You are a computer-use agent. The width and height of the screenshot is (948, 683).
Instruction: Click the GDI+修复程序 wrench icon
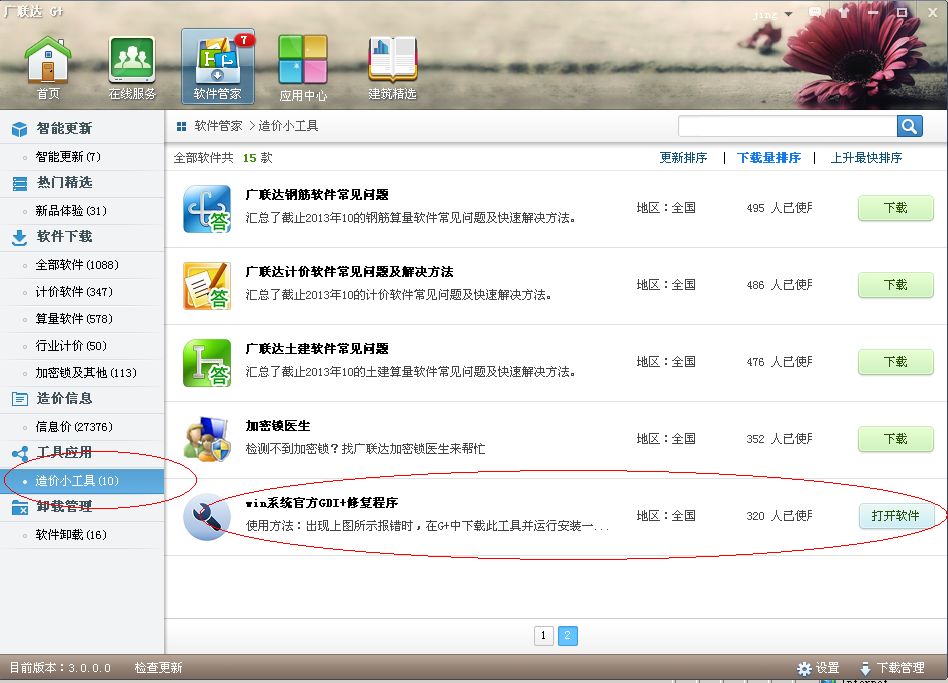tap(207, 517)
